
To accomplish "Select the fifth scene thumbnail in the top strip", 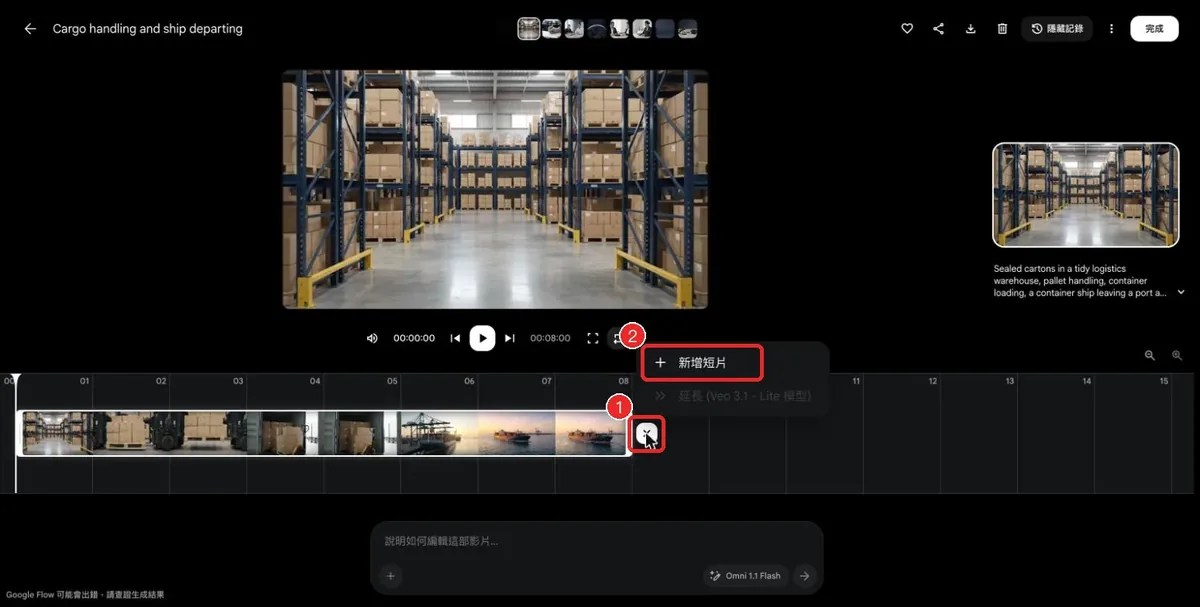I will coord(620,29).
